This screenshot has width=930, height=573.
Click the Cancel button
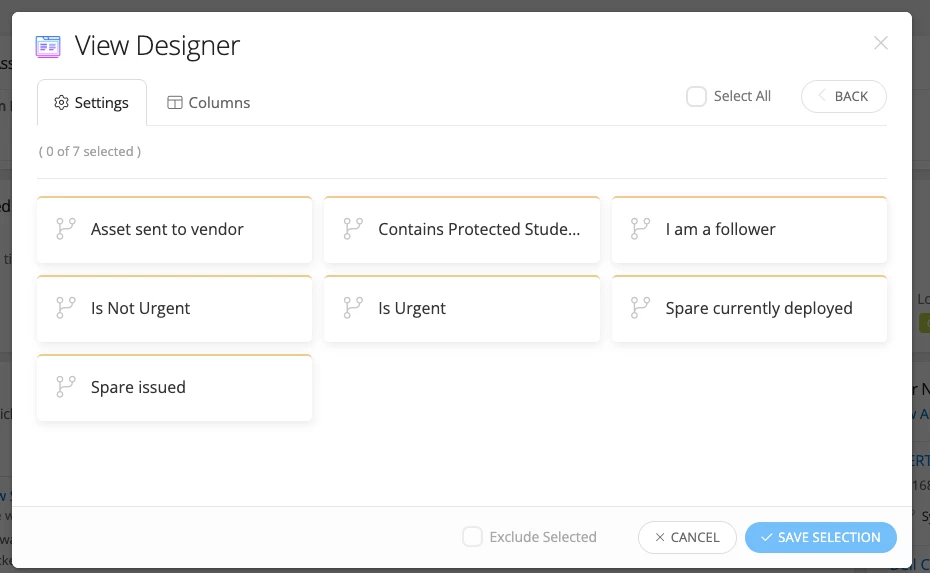(687, 537)
